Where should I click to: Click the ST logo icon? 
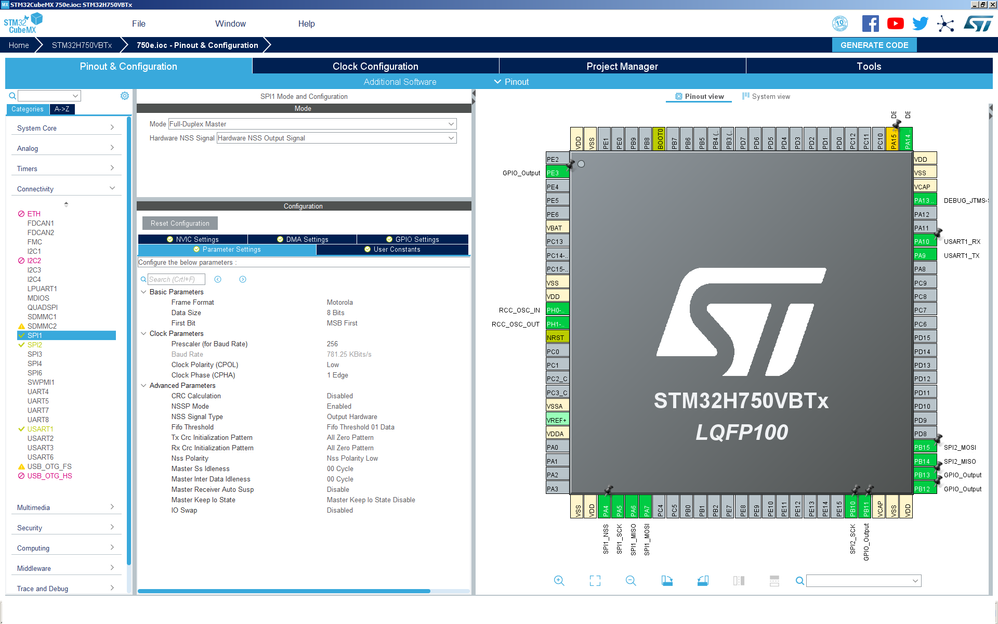point(977,24)
